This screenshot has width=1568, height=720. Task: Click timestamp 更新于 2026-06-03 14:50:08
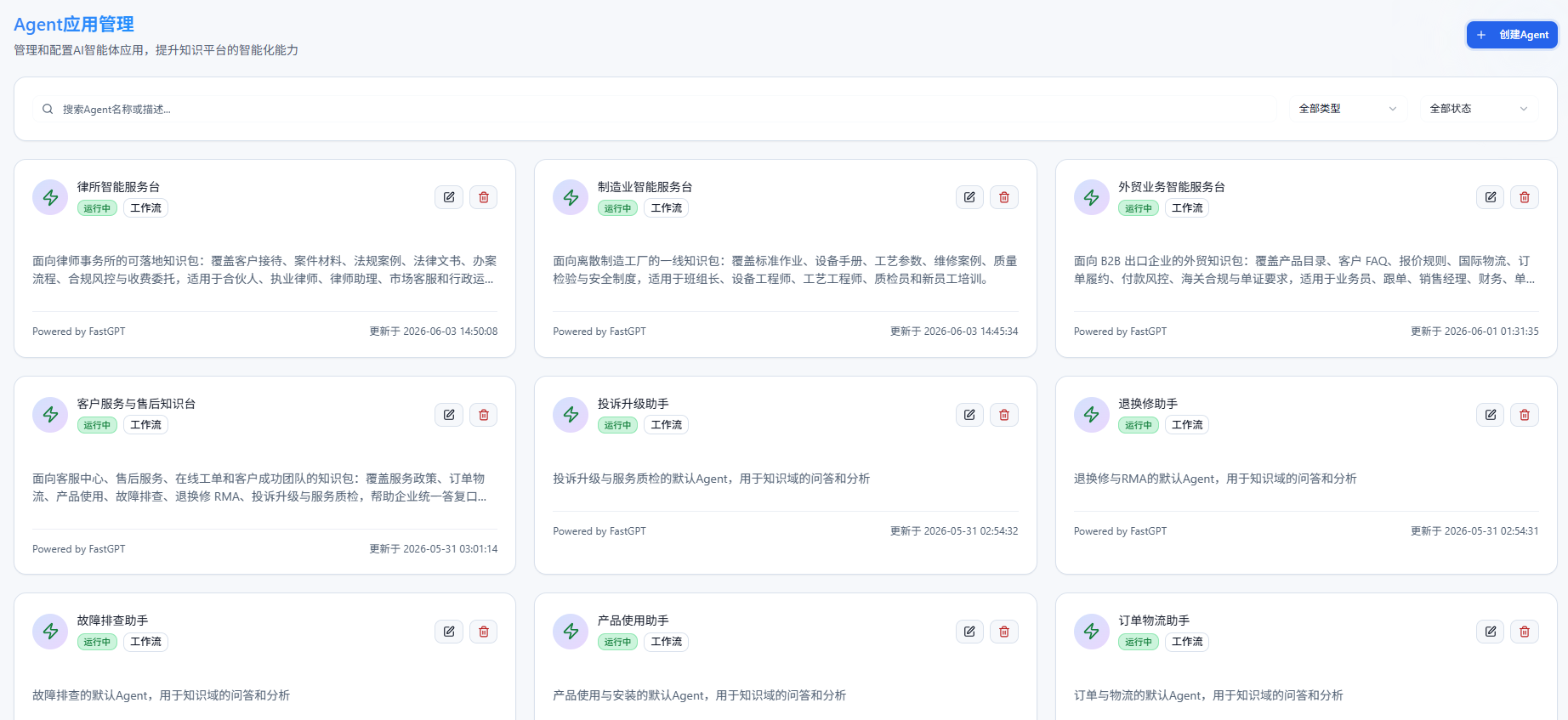(x=434, y=332)
